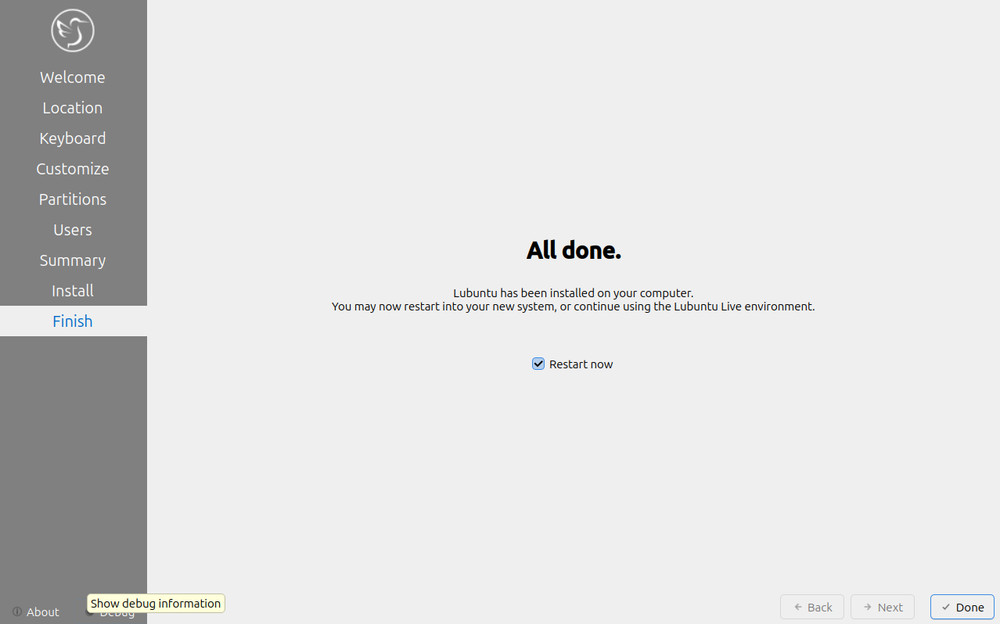Choose the Users step
Image resolution: width=1000 pixels, height=624 pixels.
point(73,230)
